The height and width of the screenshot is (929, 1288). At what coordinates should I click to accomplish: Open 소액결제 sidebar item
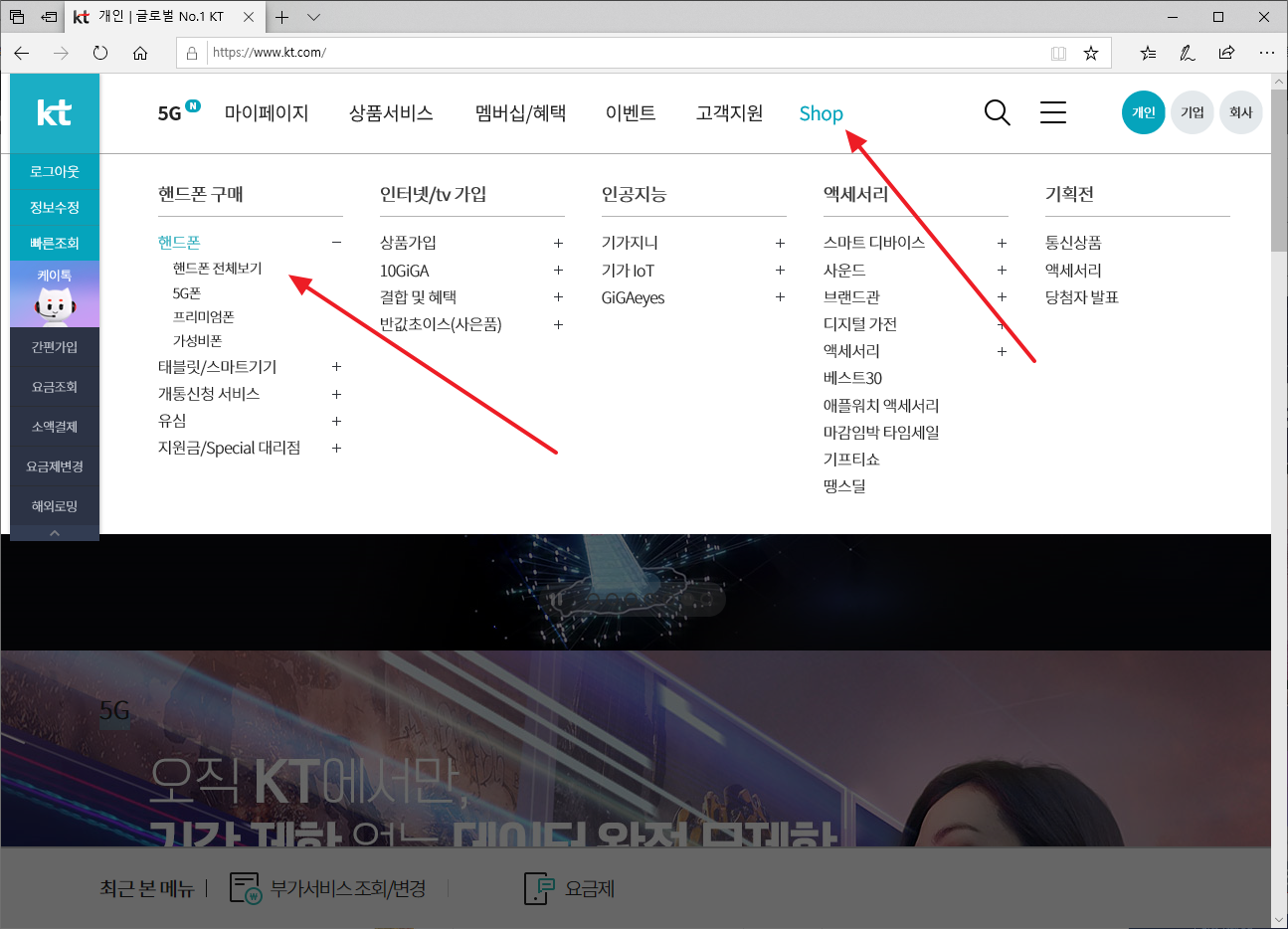point(55,427)
